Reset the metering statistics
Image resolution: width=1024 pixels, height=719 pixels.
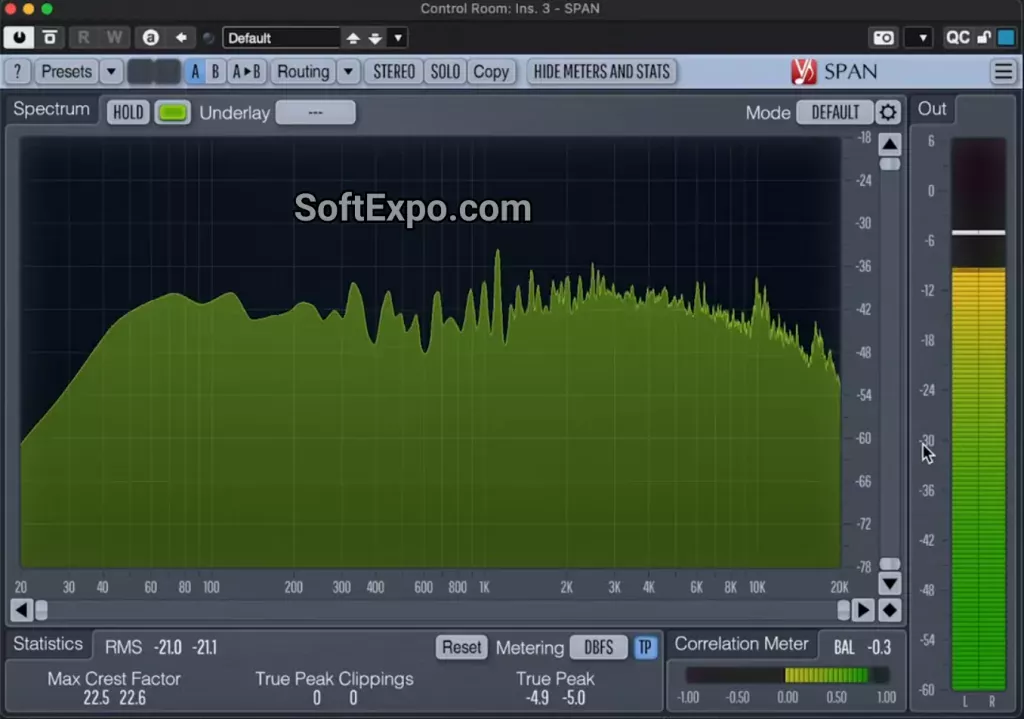tap(461, 647)
